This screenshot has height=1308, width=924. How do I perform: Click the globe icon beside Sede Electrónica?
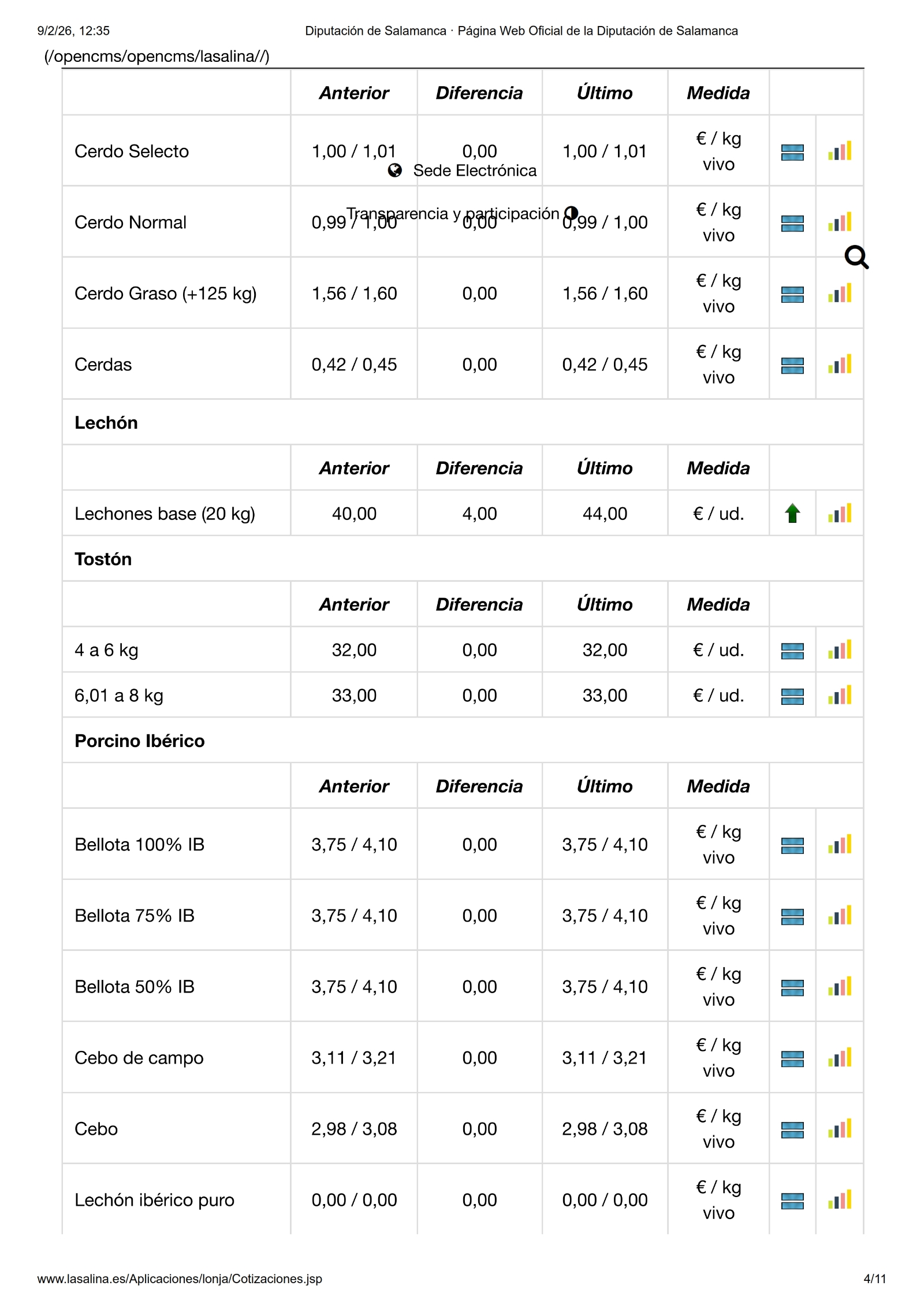[395, 170]
